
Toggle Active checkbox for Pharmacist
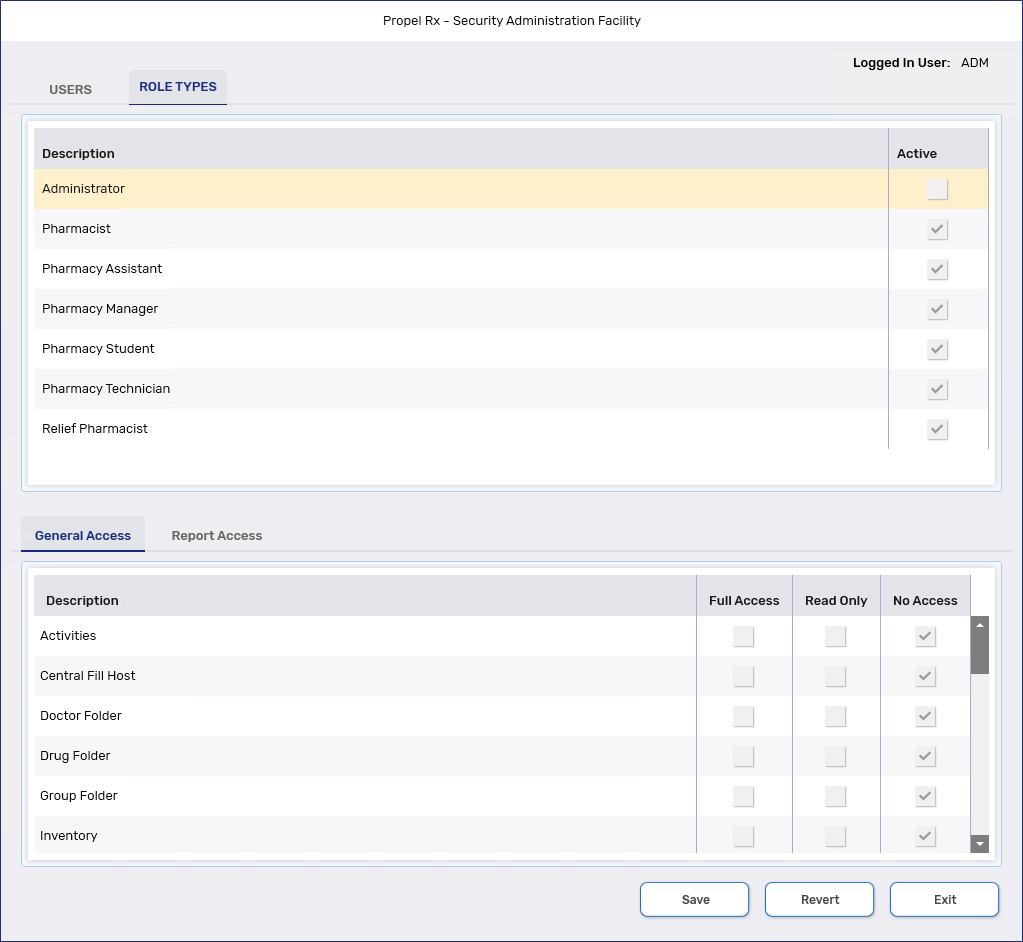click(x=937, y=229)
